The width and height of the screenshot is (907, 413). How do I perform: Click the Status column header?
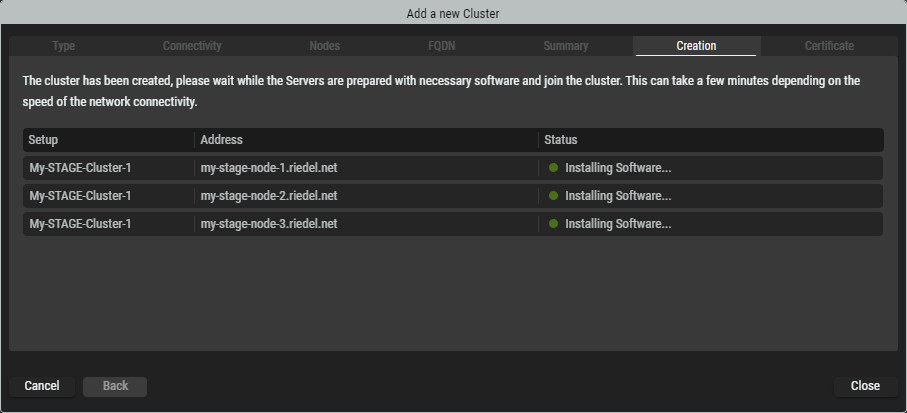pos(560,140)
